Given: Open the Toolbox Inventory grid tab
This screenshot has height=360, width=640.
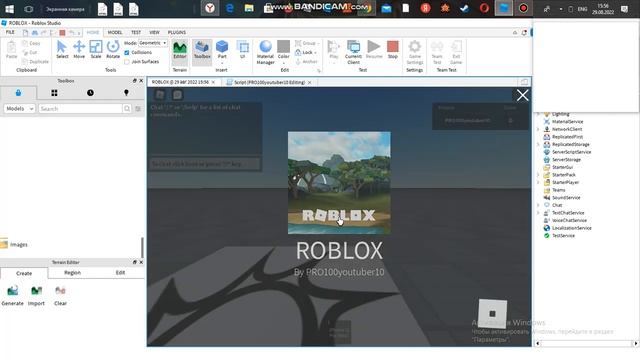Looking at the screenshot, I should click(54, 93).
